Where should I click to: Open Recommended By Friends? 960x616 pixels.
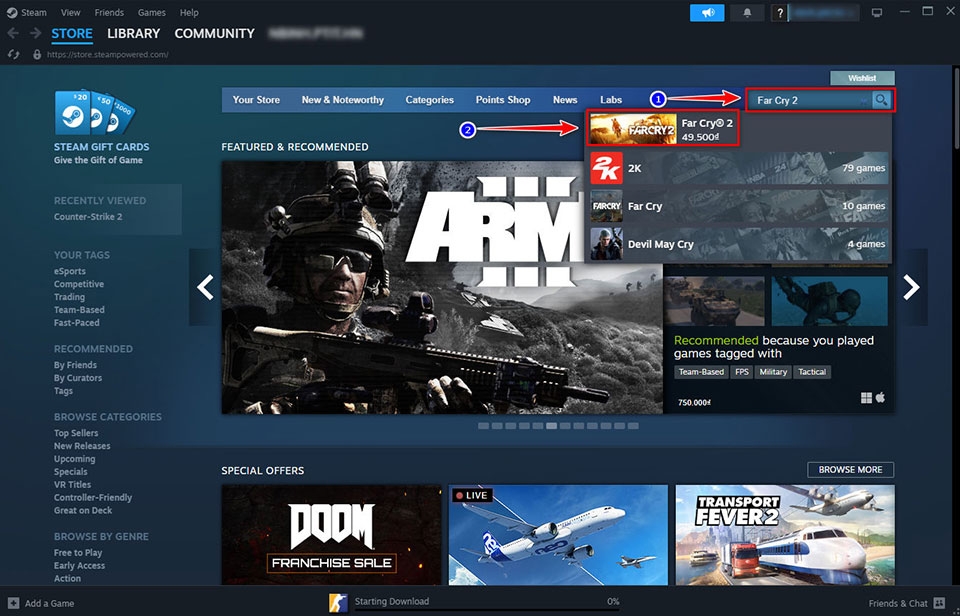75,365
